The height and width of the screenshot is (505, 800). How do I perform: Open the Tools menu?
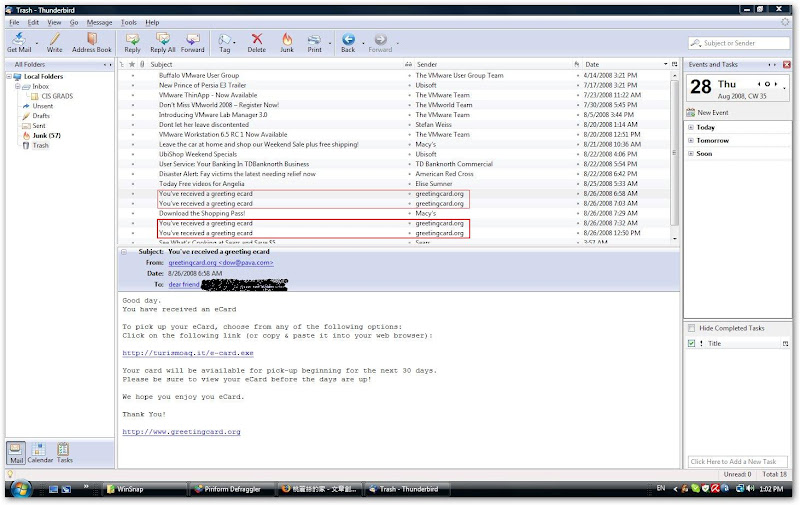coord(129,21)
